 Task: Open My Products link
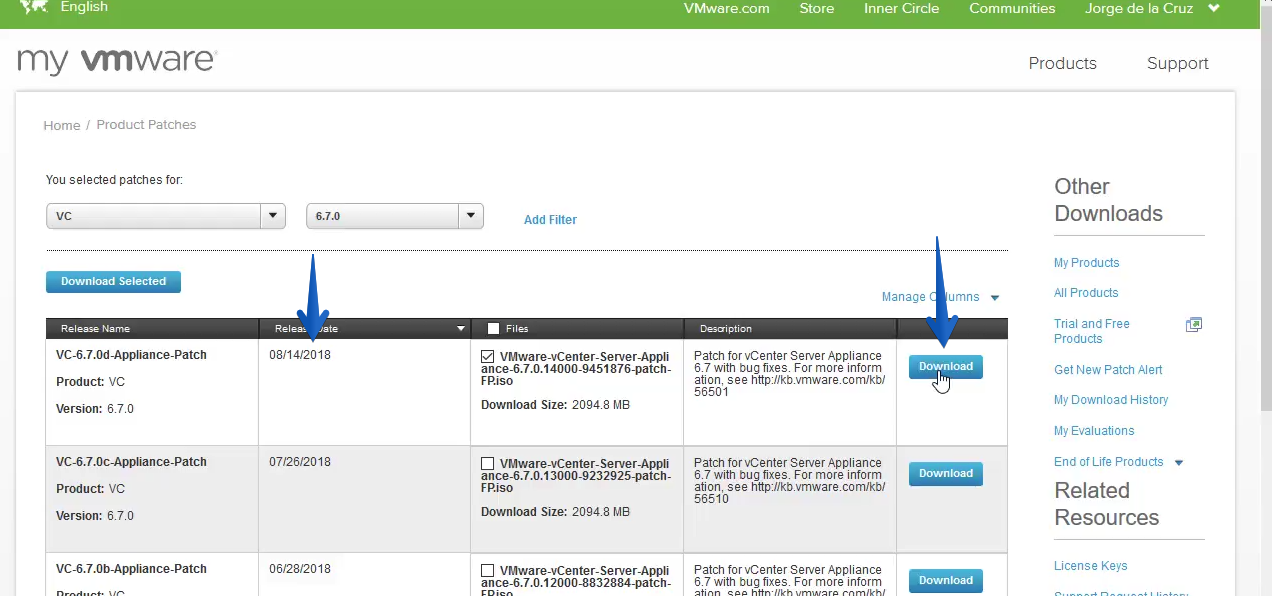point(1086,263)
